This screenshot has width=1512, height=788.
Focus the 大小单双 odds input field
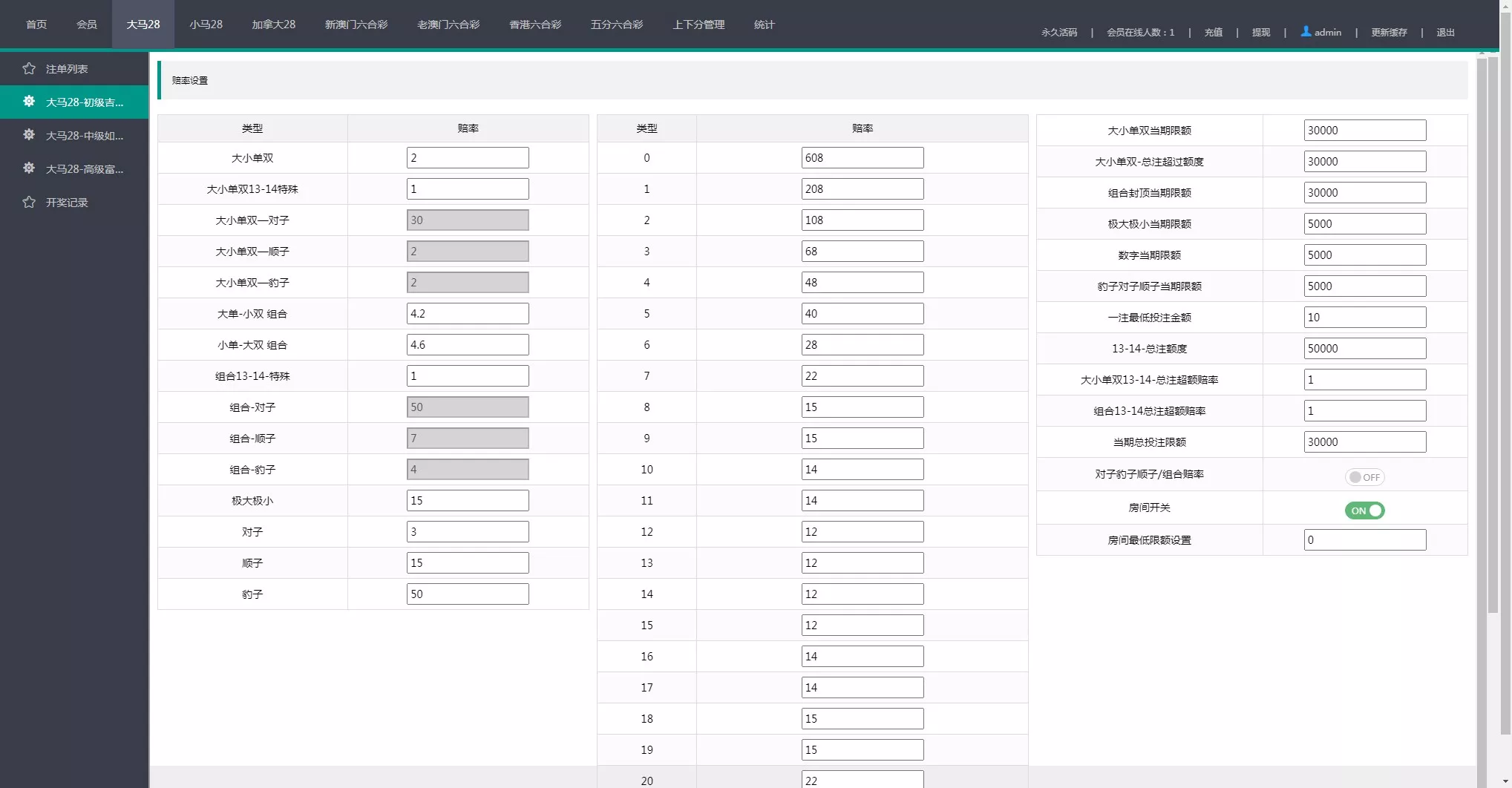point(468,158)
